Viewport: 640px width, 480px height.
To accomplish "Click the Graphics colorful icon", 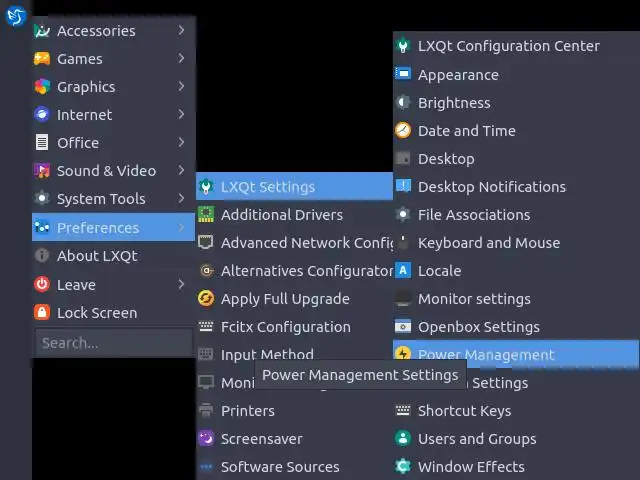I will (x=42, y=87).
